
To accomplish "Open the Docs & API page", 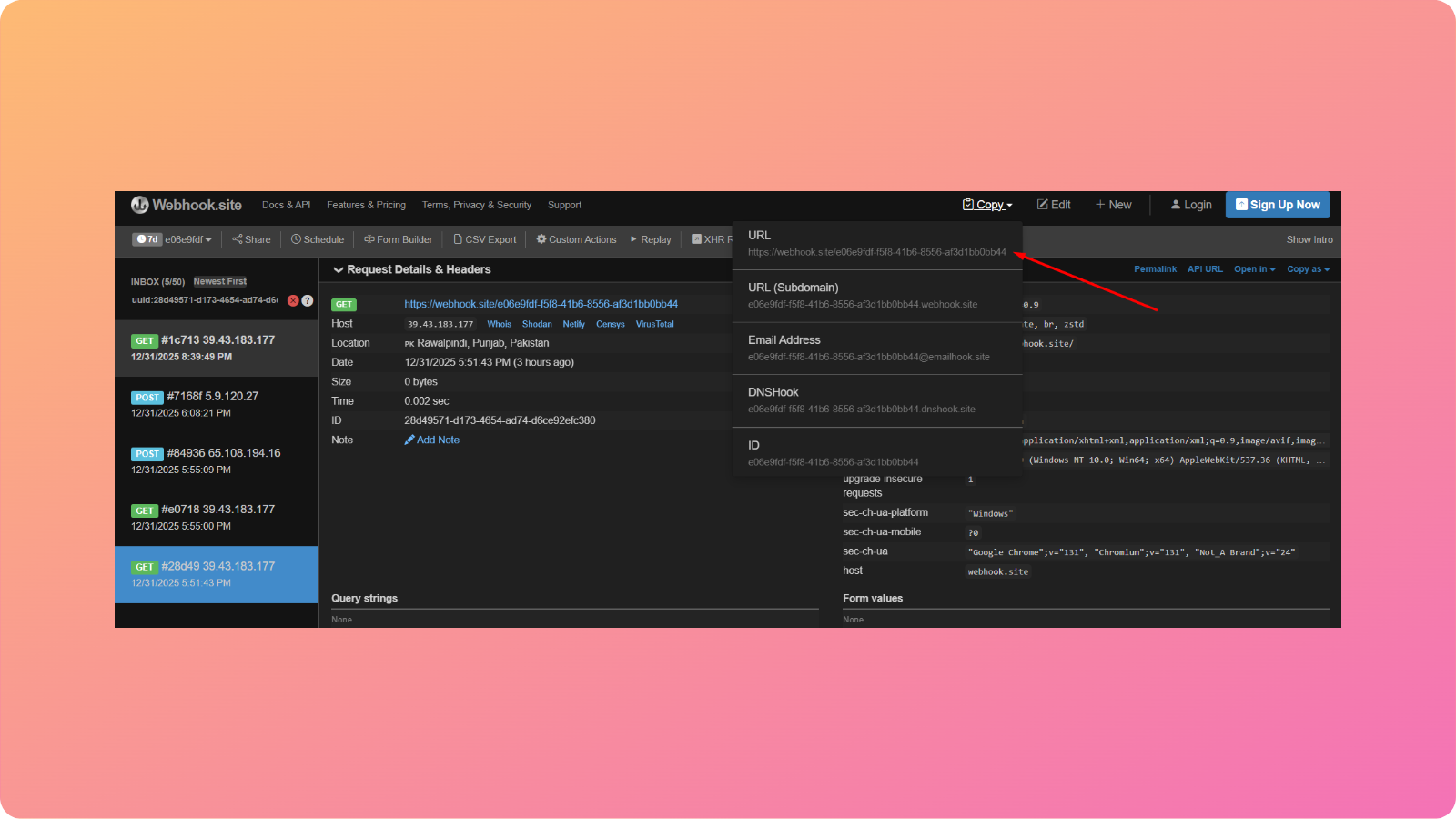I will tap(286, 205).
